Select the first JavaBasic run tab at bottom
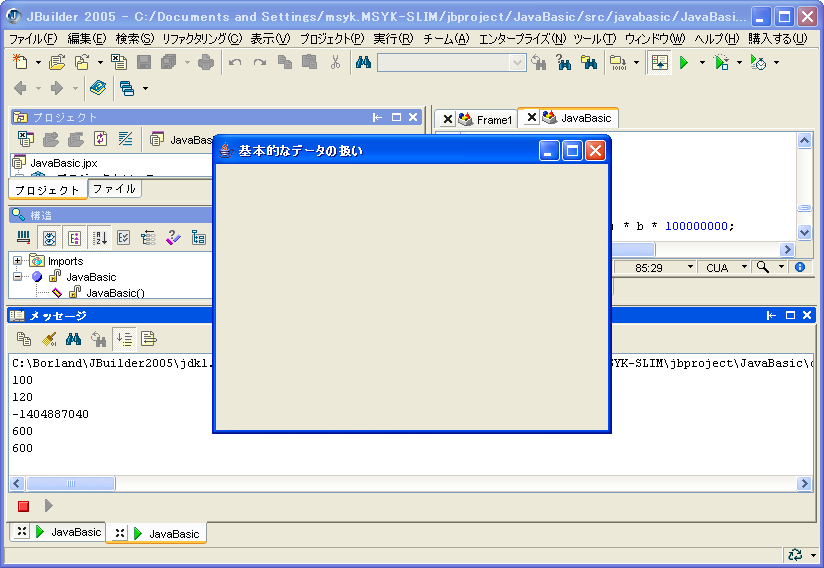The height and width of the screenshot is (568, 824). tap(67, 532)
